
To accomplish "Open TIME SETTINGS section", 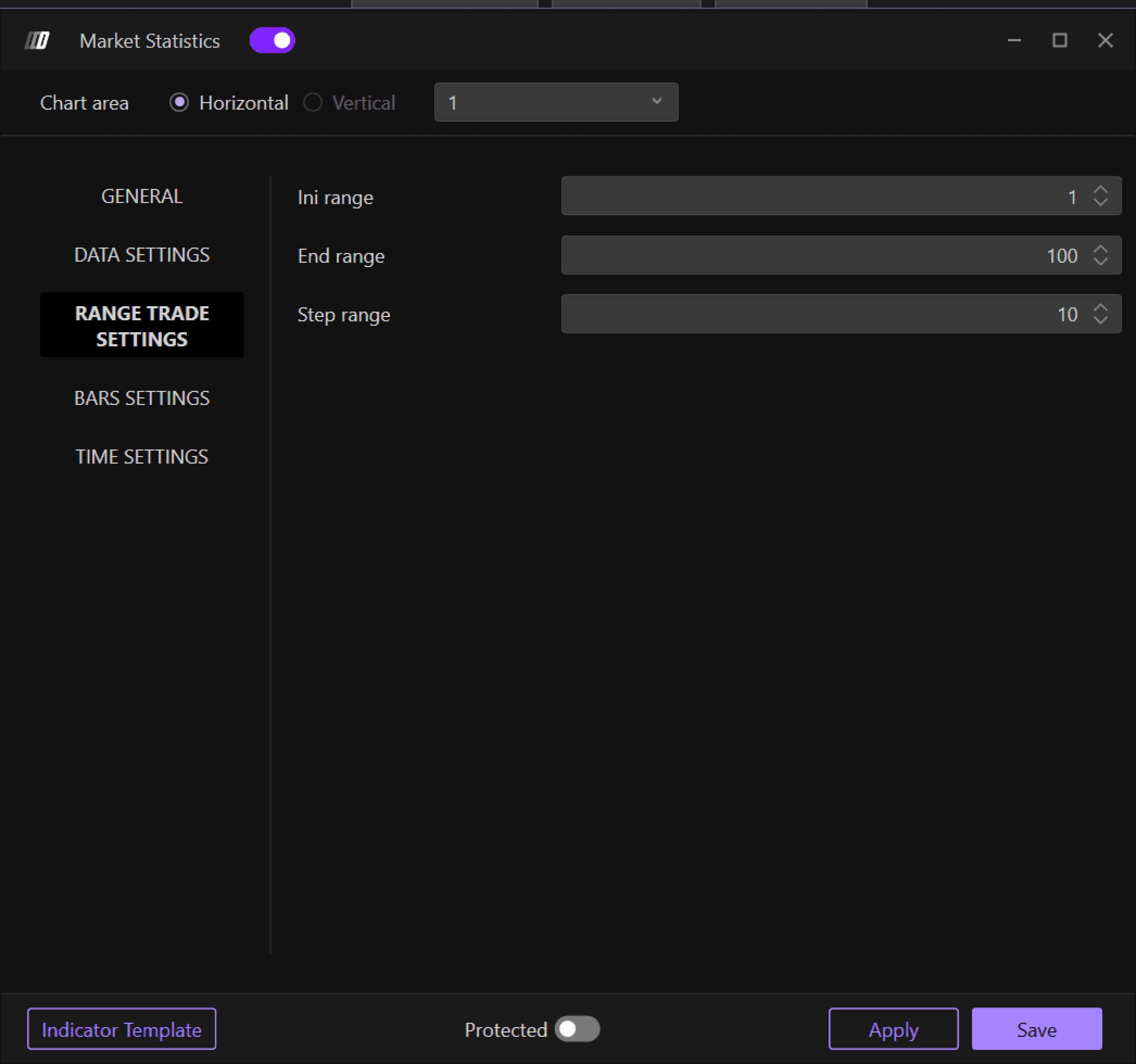I will (142, 457).
